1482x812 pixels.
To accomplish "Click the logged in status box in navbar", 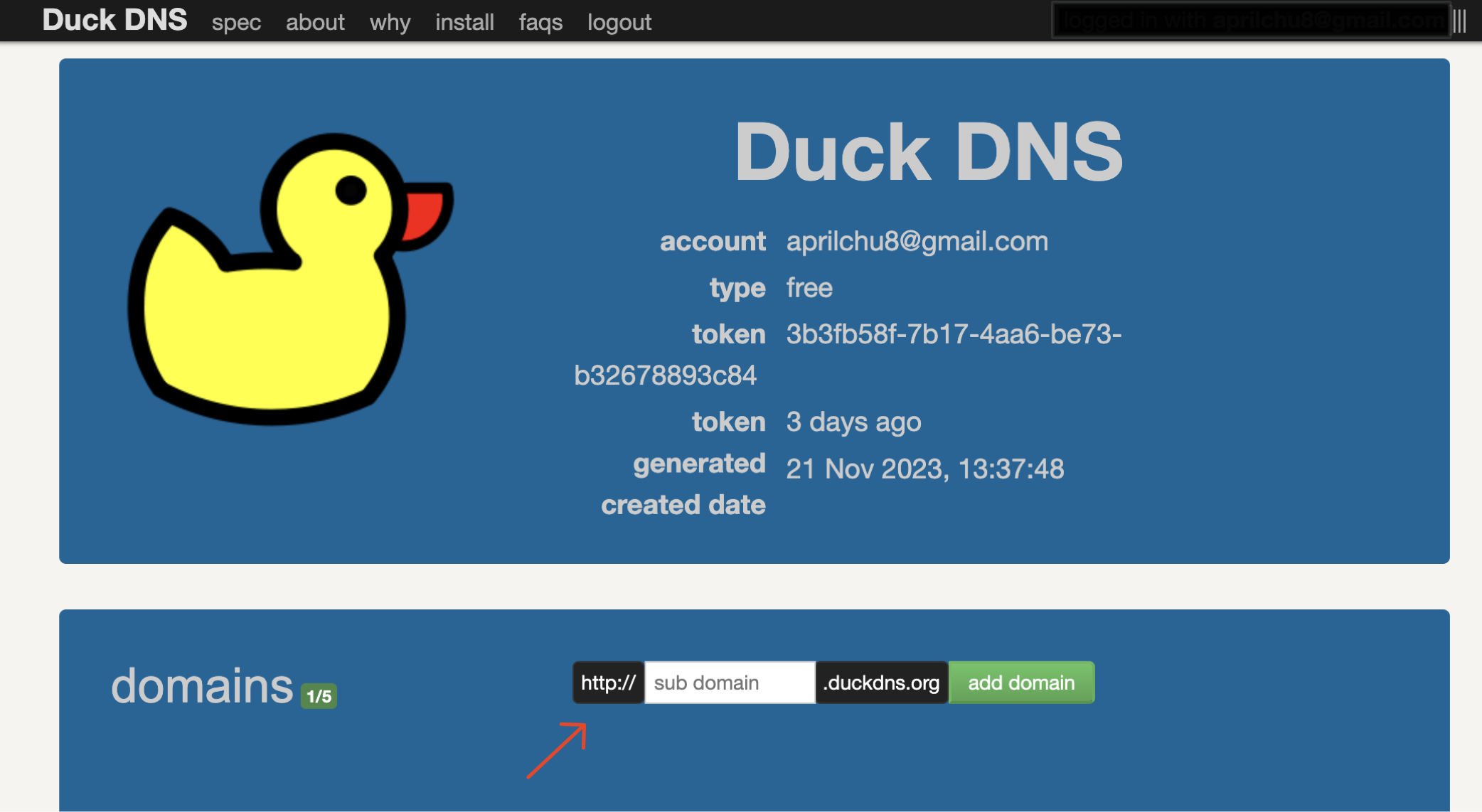I will point(1251,21).
